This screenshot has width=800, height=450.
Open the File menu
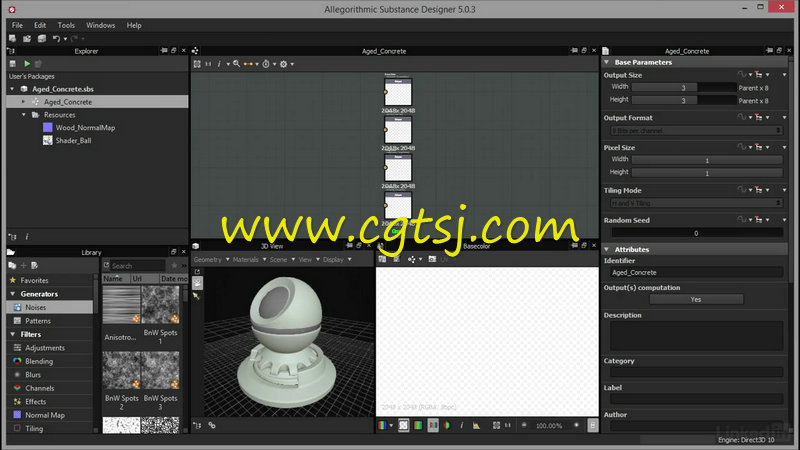pos(17,25)
